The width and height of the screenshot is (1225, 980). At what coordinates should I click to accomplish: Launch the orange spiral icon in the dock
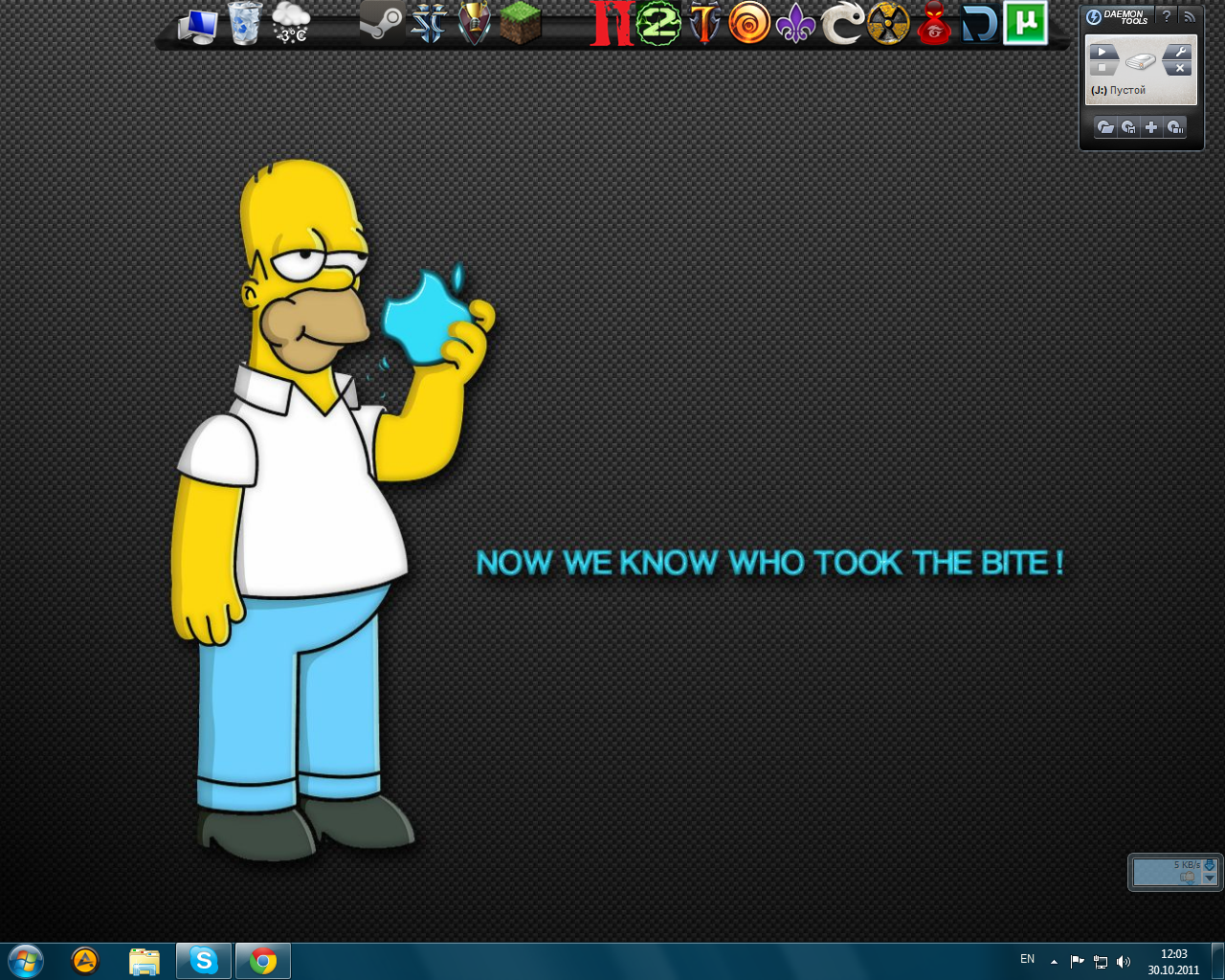(749, 24)
